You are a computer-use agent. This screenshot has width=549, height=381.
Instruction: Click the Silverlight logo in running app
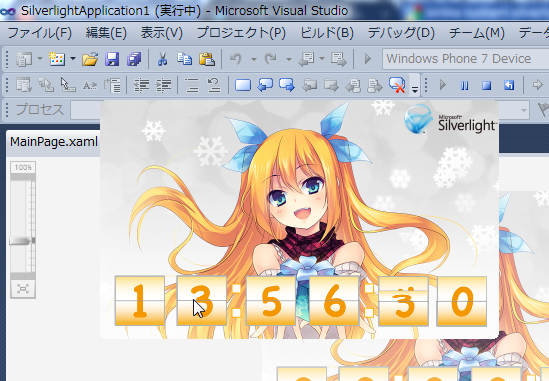pos(450,119)
